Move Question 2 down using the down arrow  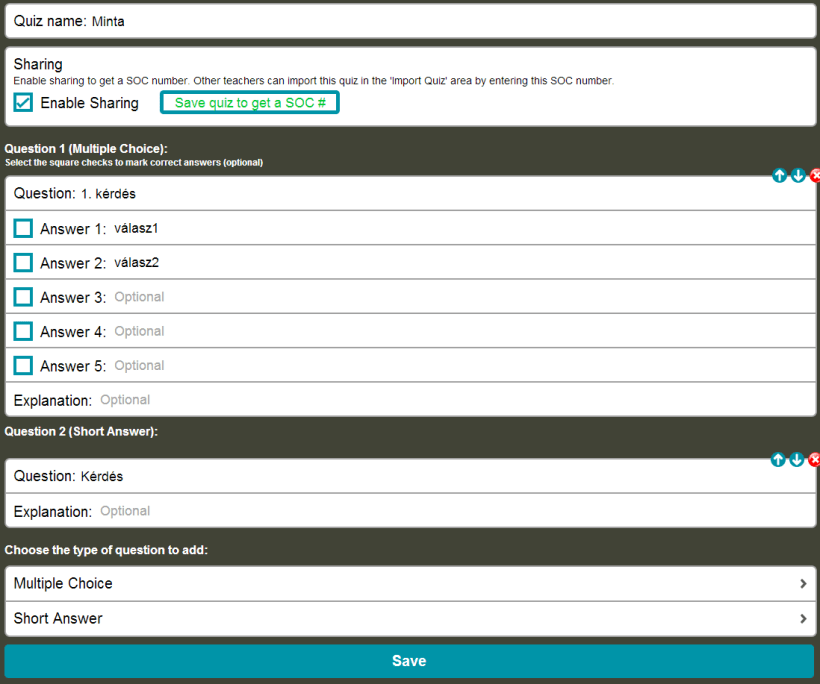tap(797, 459)
